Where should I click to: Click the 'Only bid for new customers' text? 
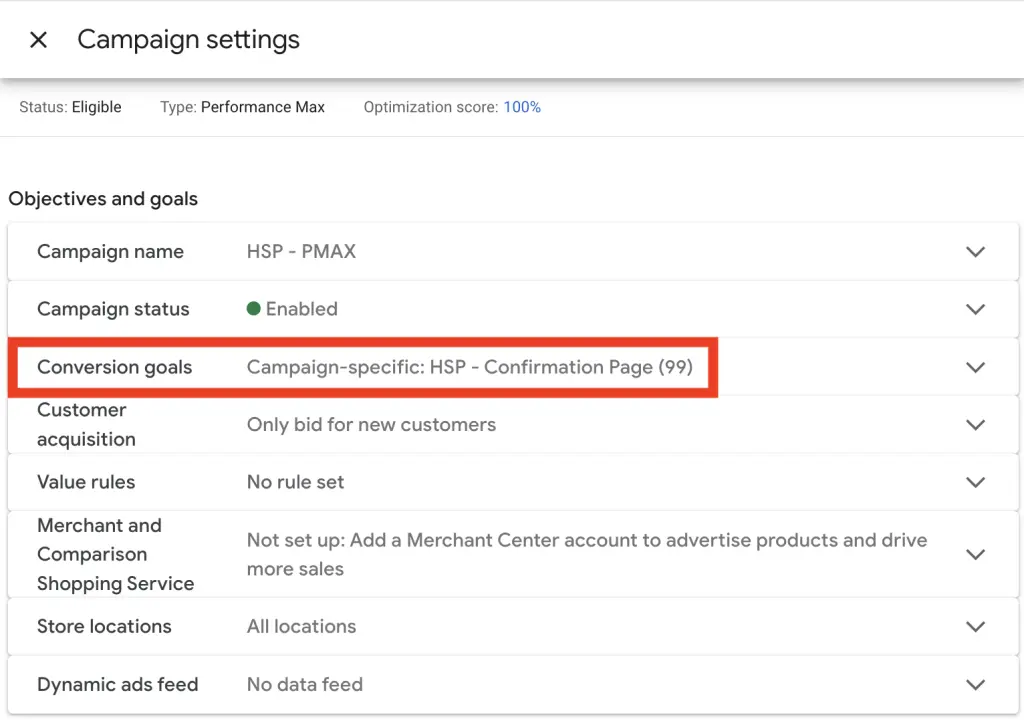(x=371, y=425)
